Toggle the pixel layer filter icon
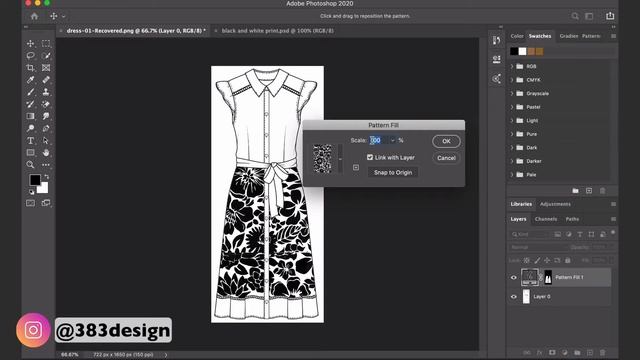640x360 pixels. 558,234
